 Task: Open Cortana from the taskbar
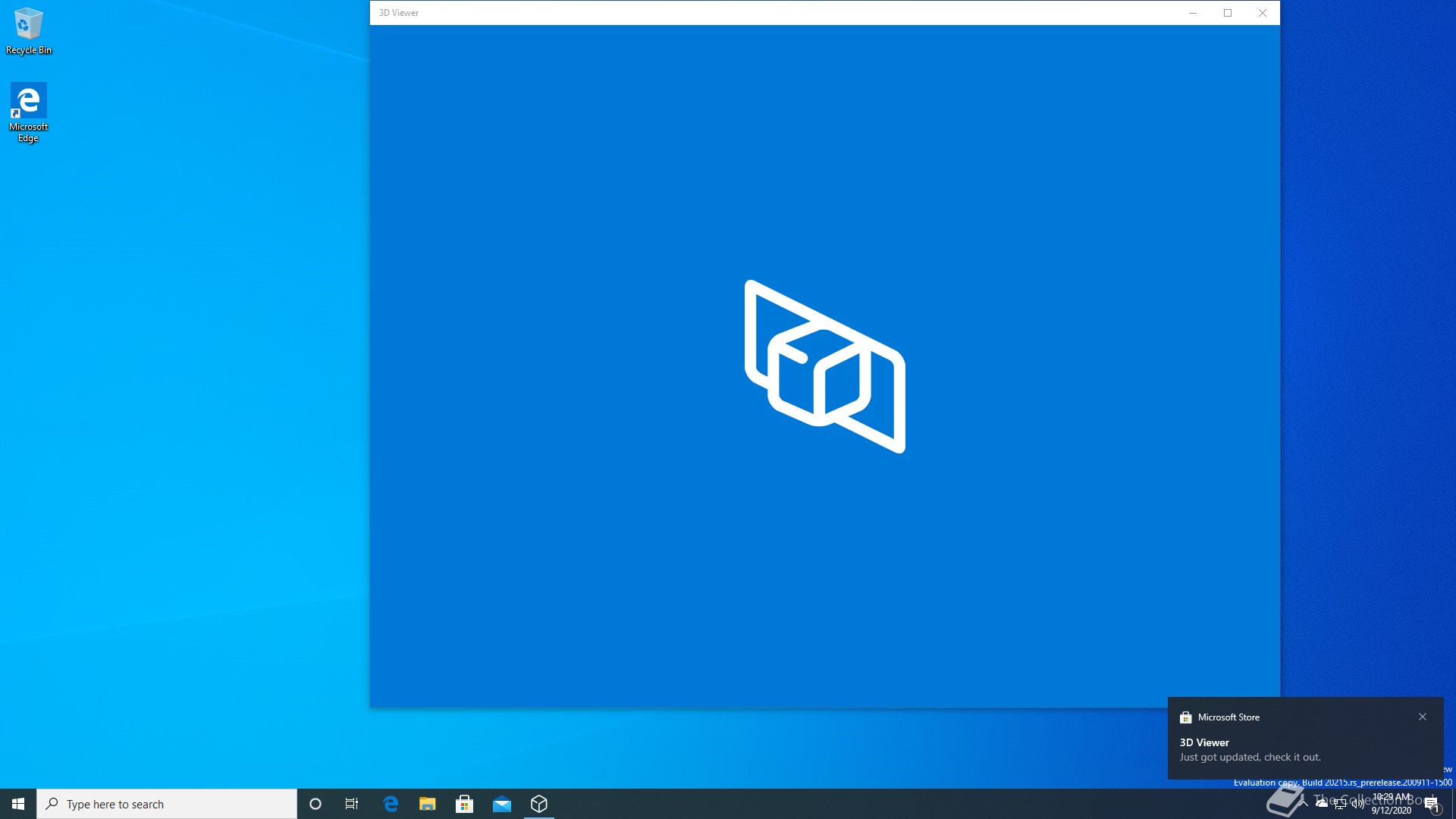315,804
